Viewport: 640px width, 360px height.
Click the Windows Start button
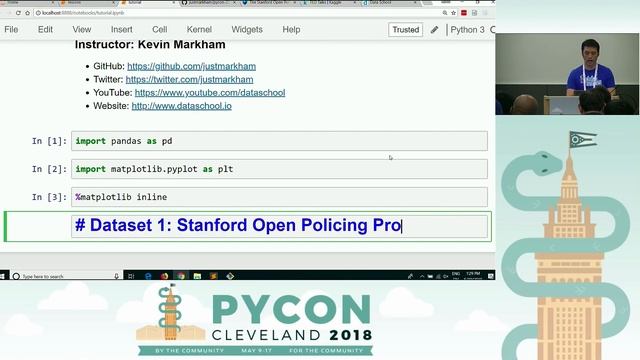click(x=2, y=276)
